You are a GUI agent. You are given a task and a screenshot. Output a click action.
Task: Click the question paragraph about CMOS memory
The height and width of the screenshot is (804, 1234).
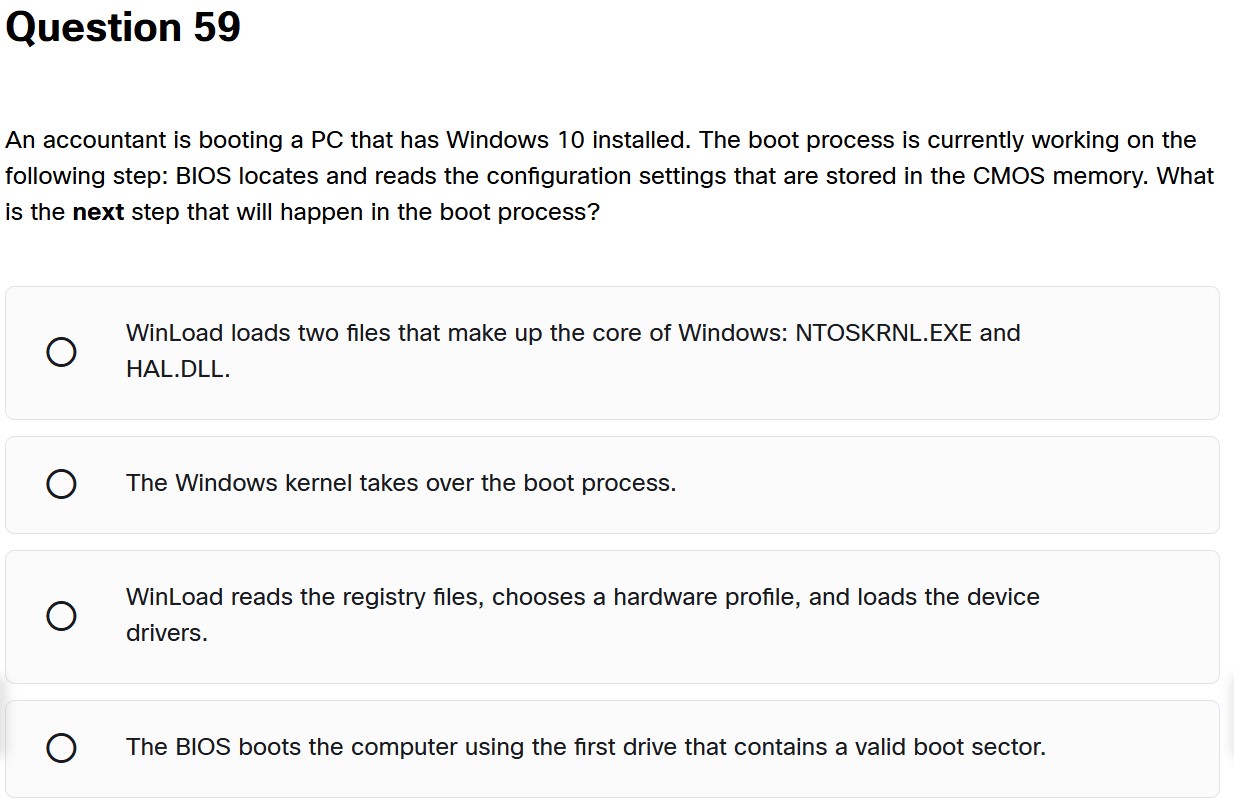[610, 176]
